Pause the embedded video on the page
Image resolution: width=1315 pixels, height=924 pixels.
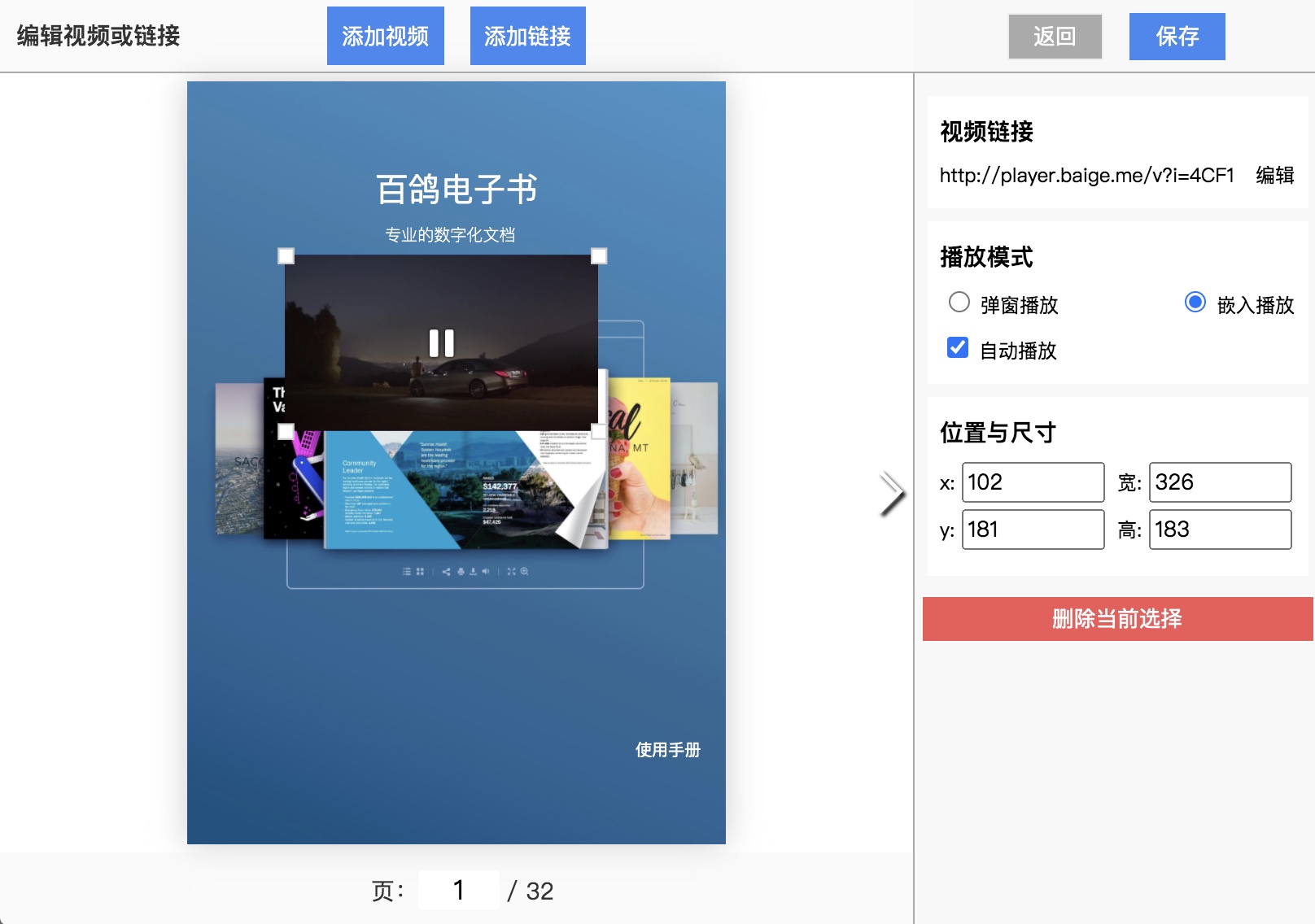point(441,343)
